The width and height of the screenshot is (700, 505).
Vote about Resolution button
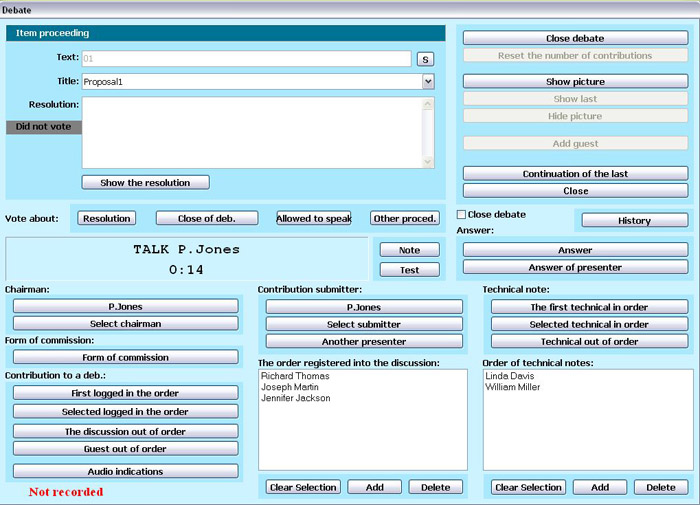(x=107, y=218)
